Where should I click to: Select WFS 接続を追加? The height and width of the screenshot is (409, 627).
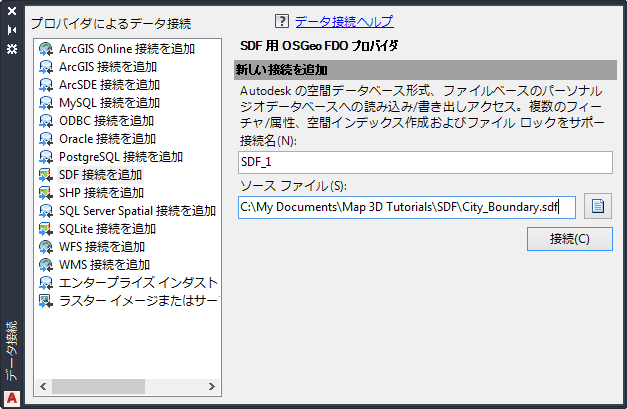[x=102, y=247]
